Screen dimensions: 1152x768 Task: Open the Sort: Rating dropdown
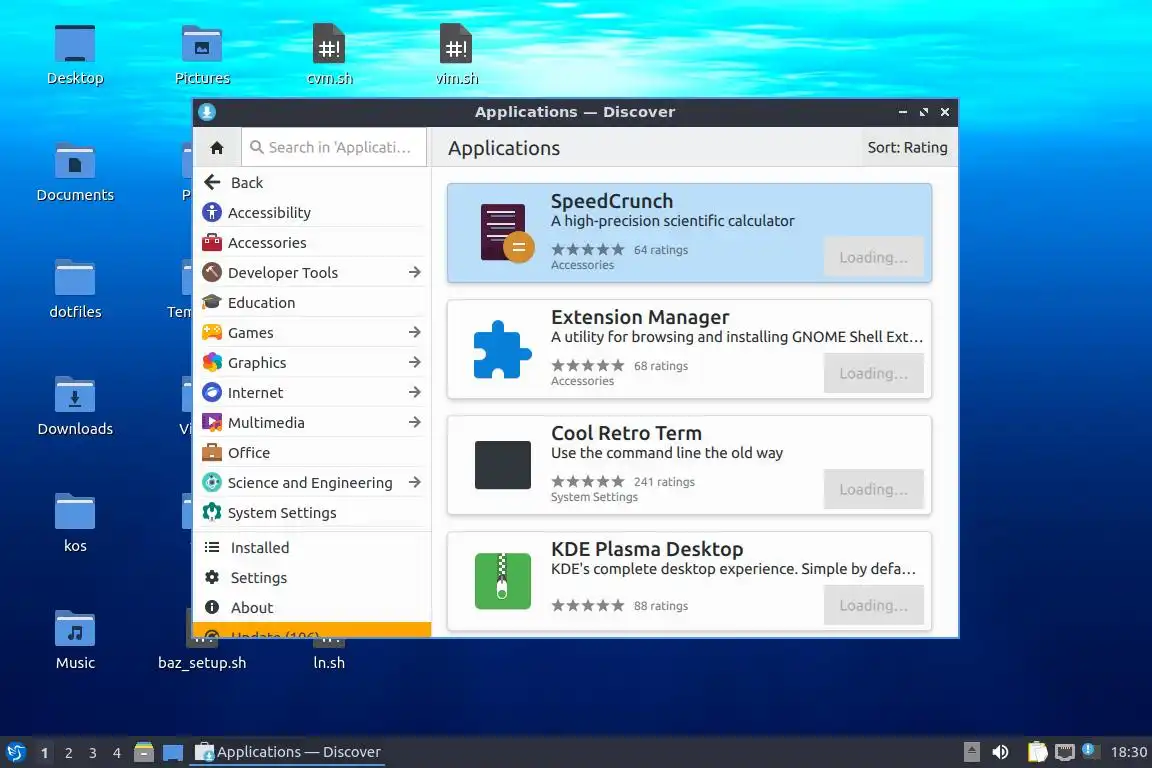point(907,148)
